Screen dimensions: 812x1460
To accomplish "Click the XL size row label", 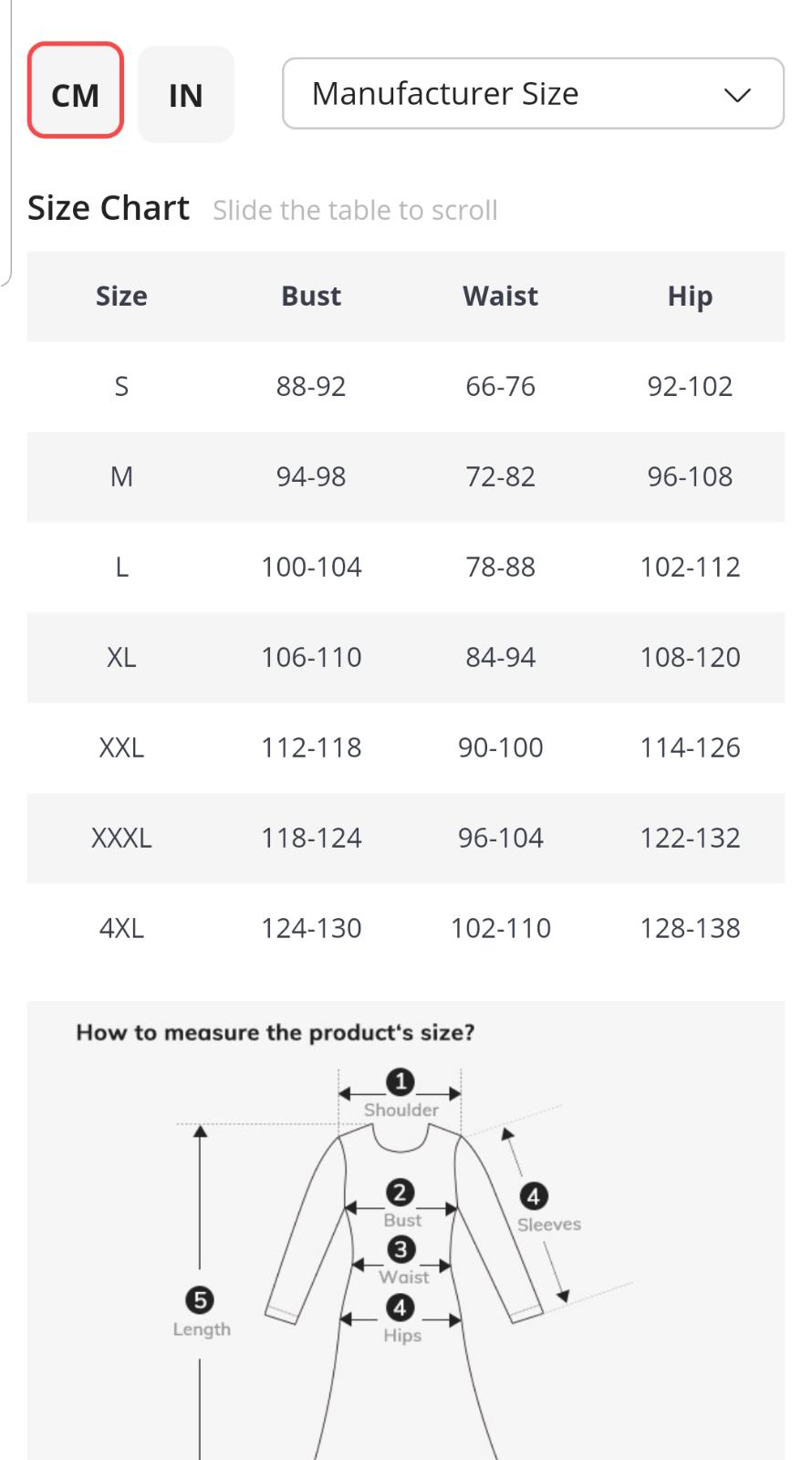I will point(121,657).
